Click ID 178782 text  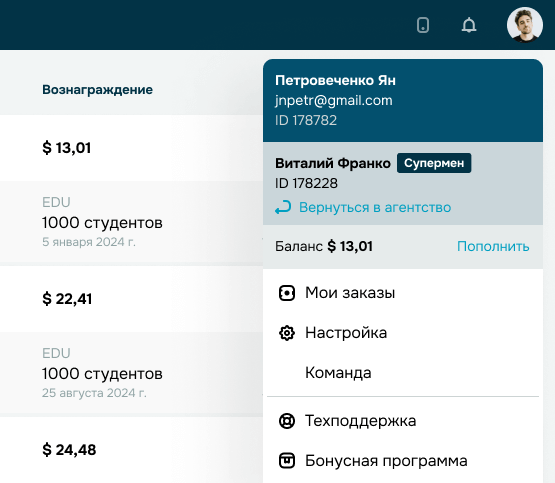pos(306,120)
